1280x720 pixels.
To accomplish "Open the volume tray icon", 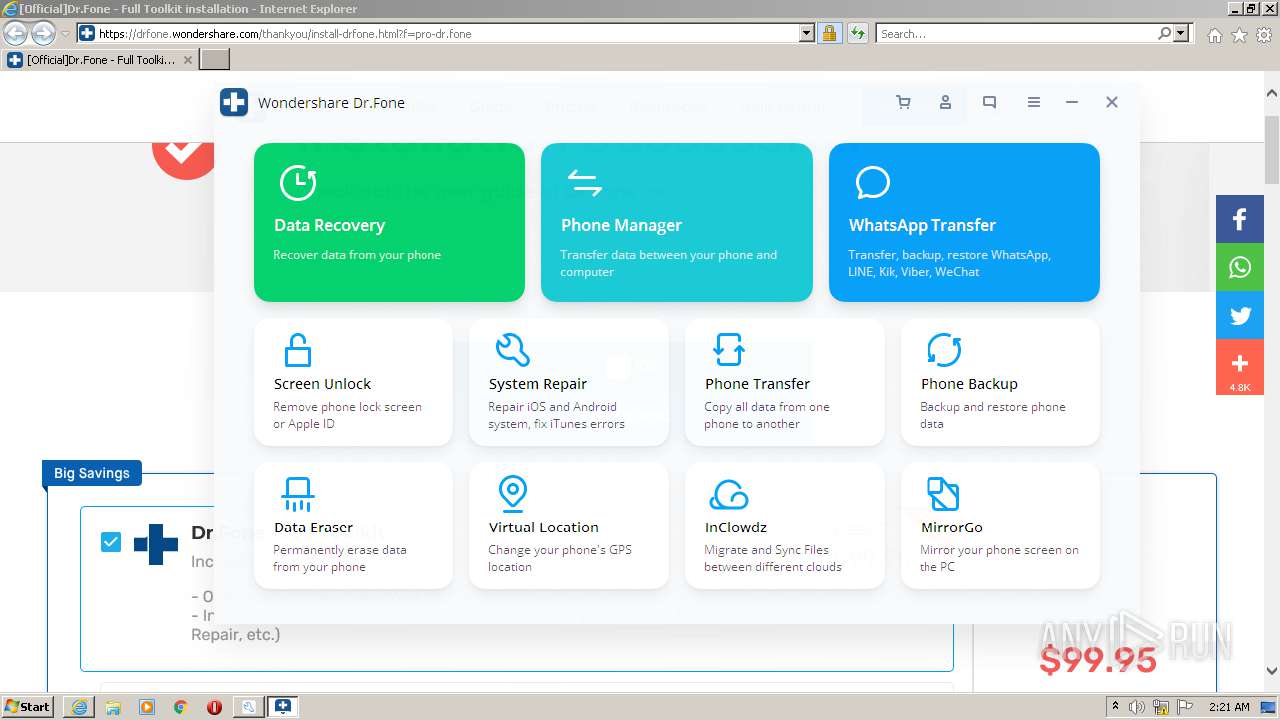I will (x=1137, y=707).
